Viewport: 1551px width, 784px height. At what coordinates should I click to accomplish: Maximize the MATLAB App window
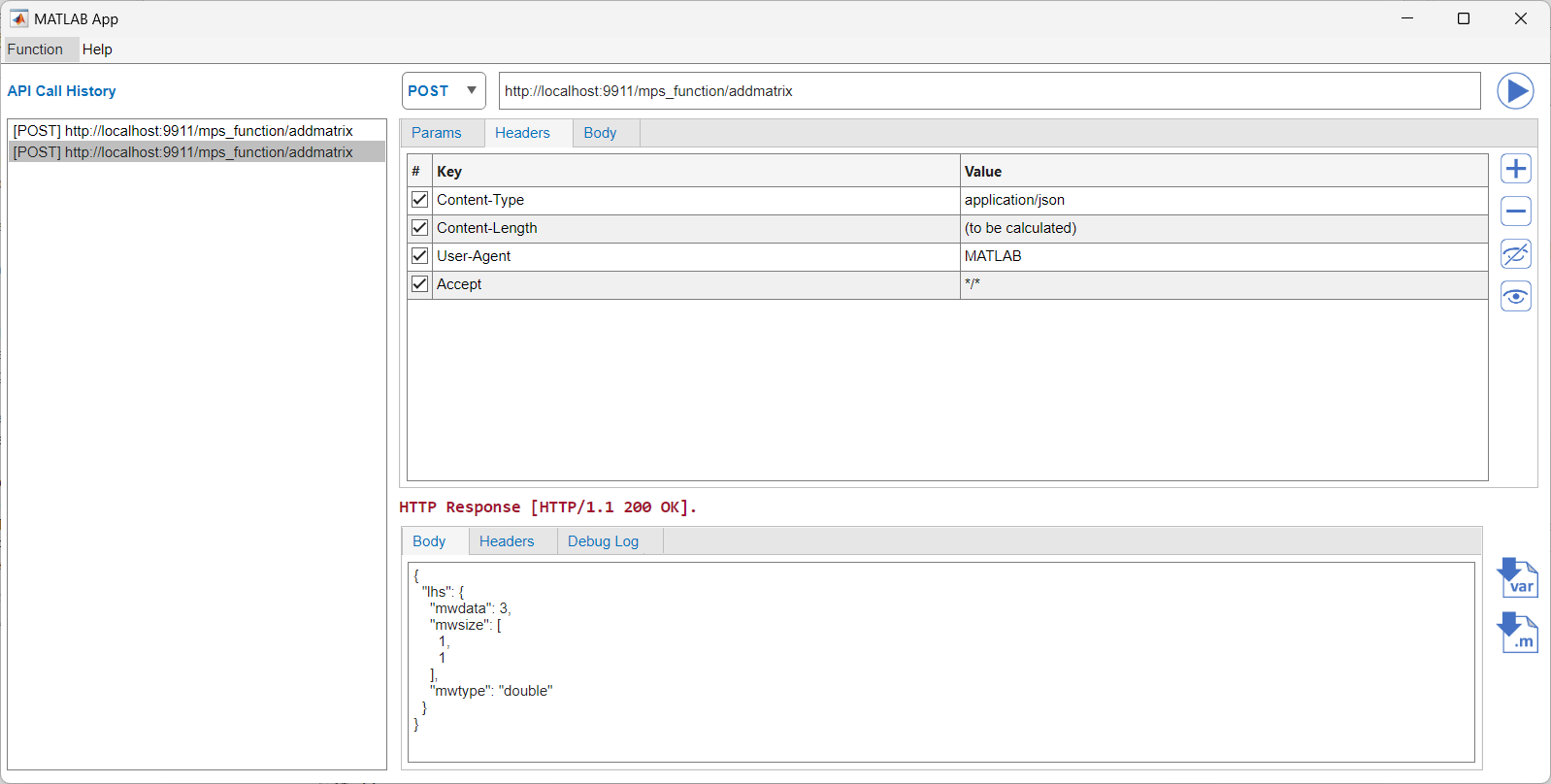1464,18
